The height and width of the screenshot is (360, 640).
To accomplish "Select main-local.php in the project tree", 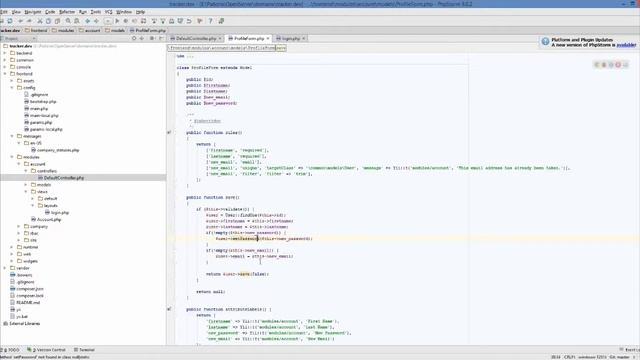I will pyautogui.click(x=41, y=116).
